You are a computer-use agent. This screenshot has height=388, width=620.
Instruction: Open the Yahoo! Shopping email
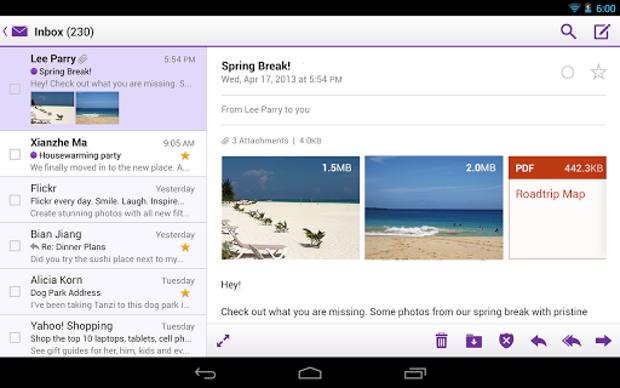[x=103, y=336]
